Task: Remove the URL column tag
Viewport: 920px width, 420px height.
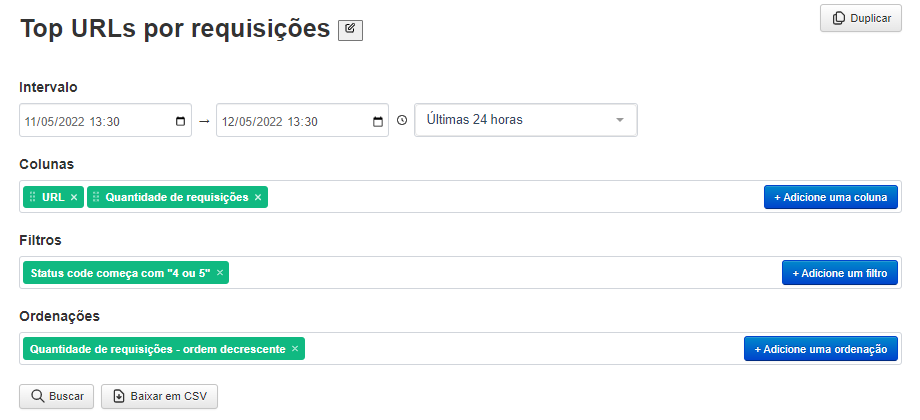Action: coord(74,197)
